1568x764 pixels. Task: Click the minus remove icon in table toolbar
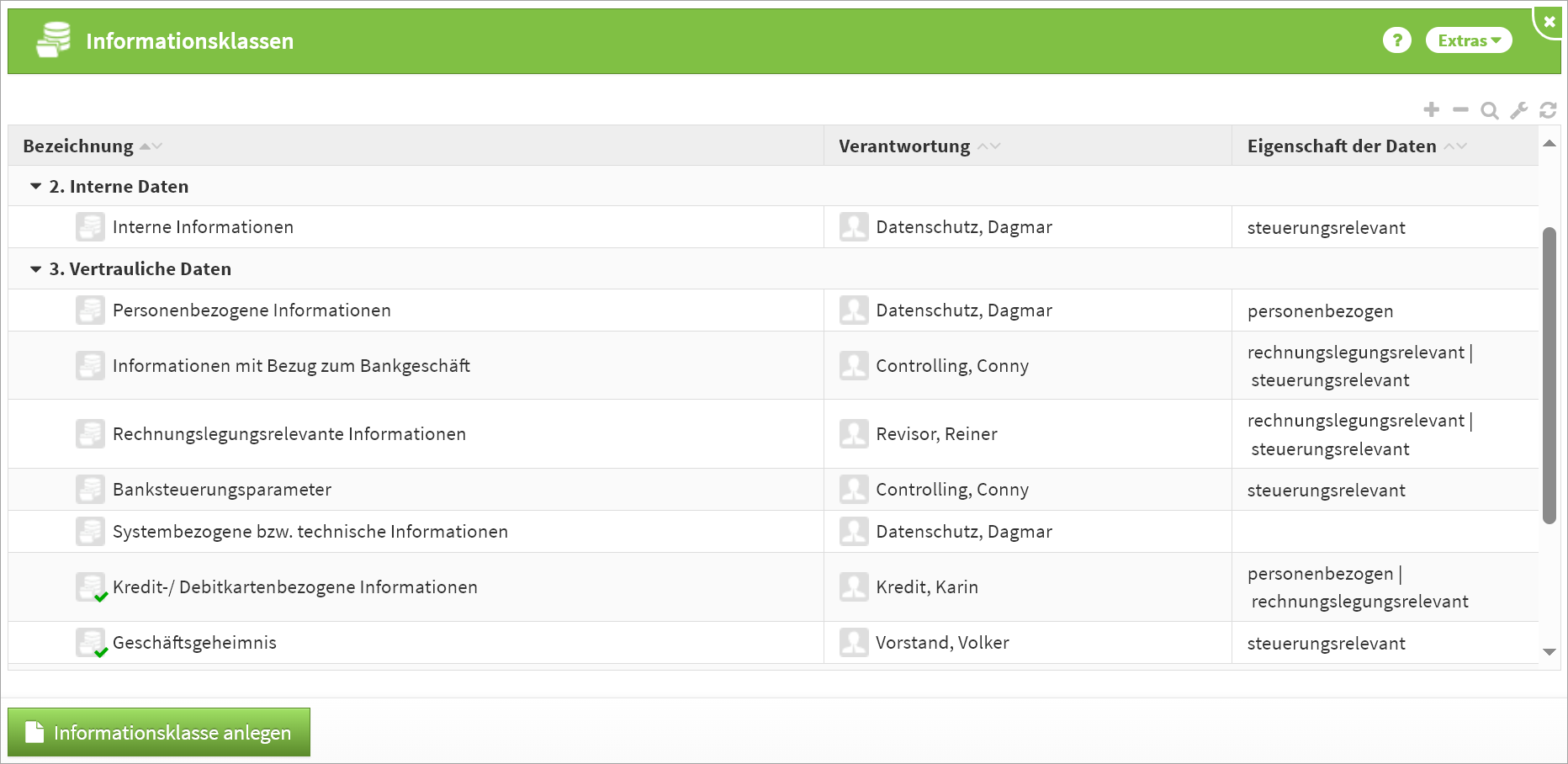coord(1460,110)
